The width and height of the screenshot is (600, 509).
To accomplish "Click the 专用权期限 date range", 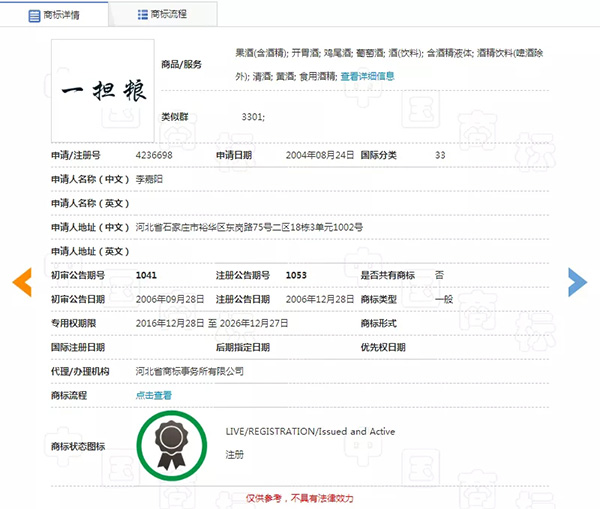I will (211, 323).
